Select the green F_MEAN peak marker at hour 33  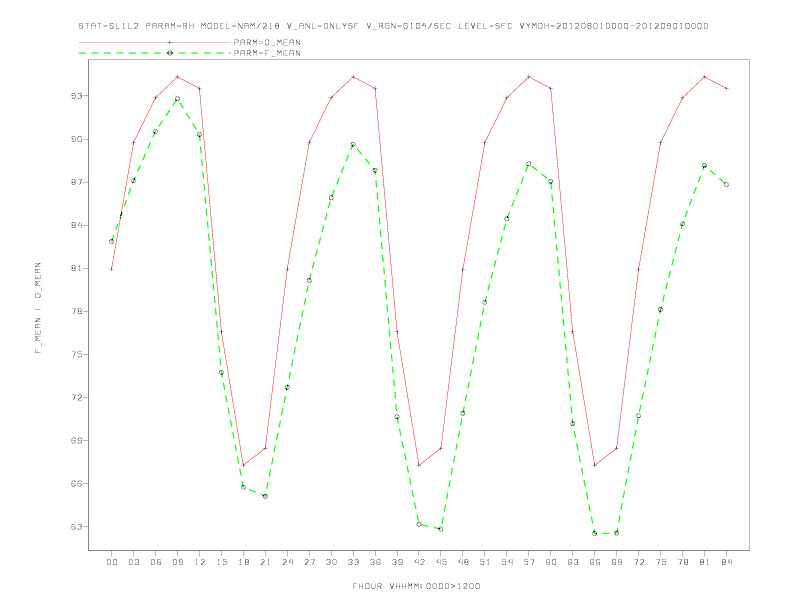pyautogui.click(x=353, y=145)
